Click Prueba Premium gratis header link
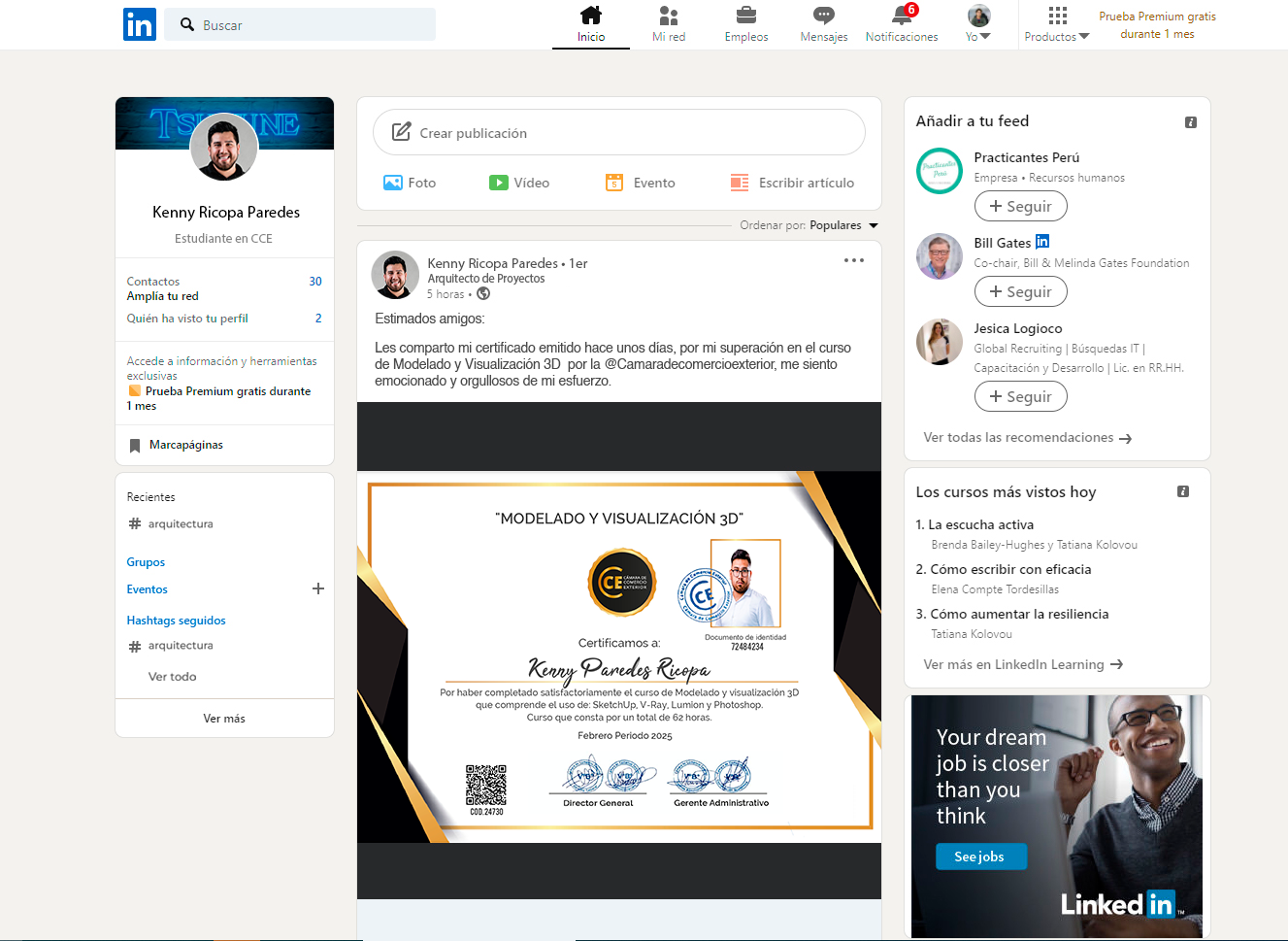 [1157, 25]
